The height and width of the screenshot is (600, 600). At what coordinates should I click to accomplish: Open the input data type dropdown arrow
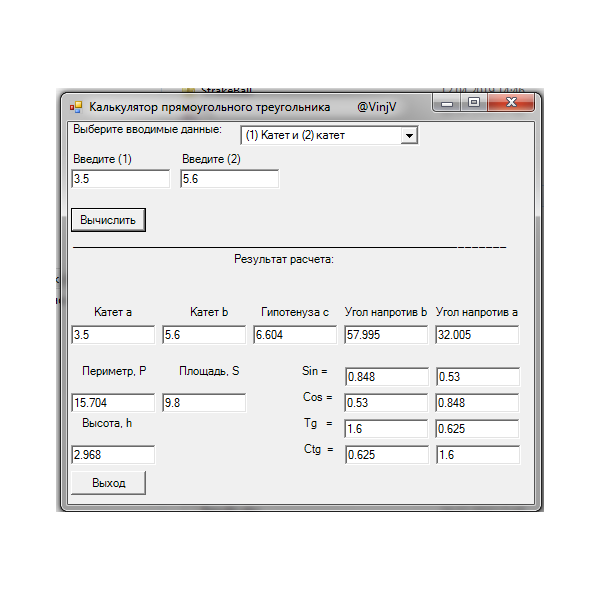click(x=409, y=135)
